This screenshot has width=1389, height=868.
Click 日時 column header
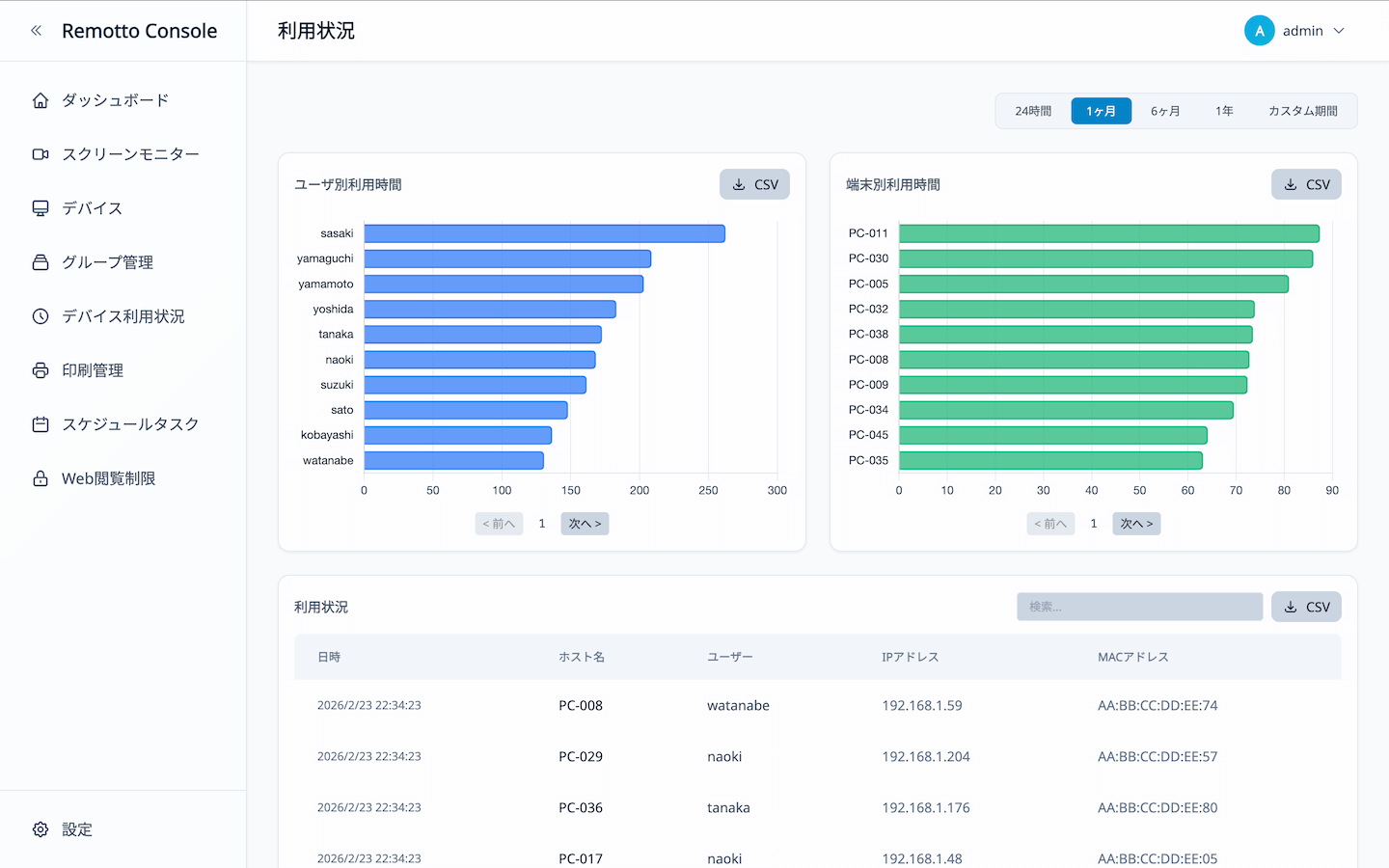pyautogui.click(x=329, y=657)
